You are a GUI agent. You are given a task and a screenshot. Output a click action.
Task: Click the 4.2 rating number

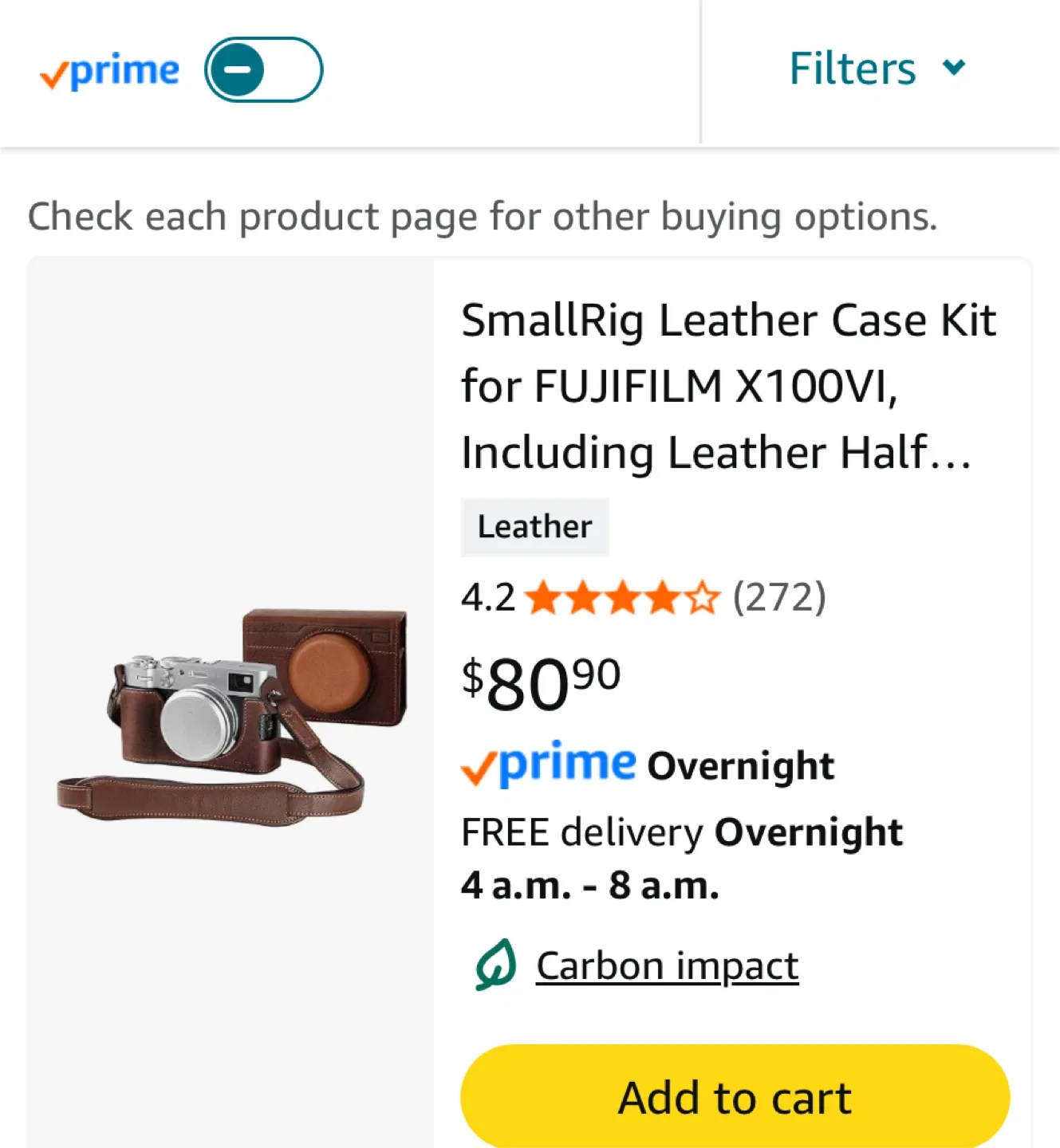tap(487, 598)
